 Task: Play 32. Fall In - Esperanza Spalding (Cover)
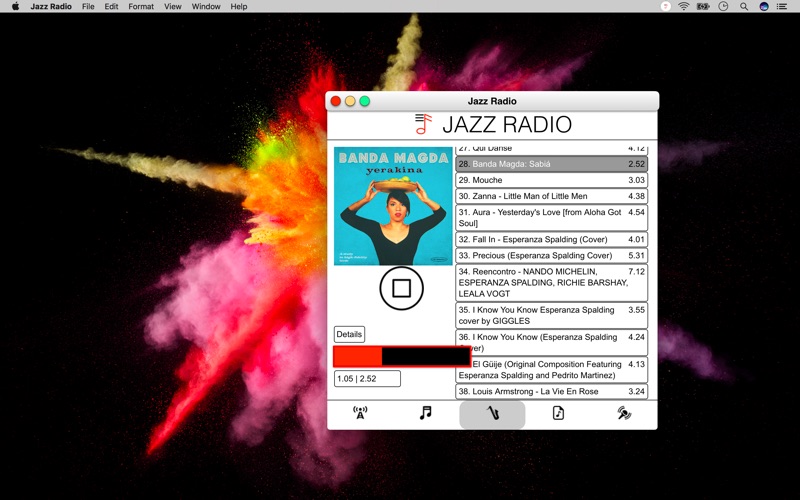click(552, 239)
